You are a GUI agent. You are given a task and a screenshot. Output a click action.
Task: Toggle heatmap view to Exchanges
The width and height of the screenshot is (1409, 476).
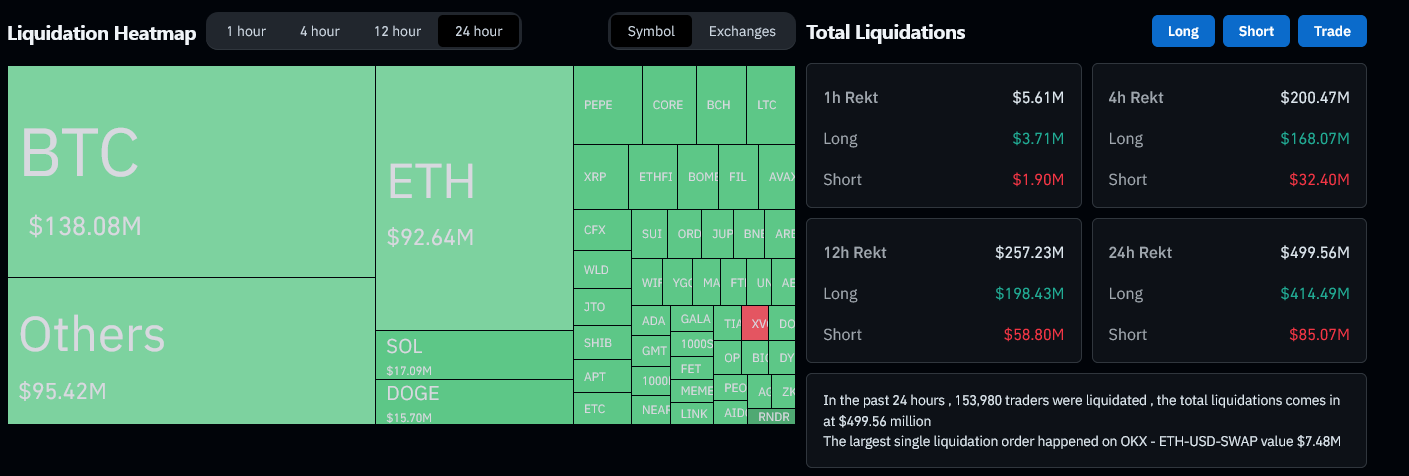[742, 31]
